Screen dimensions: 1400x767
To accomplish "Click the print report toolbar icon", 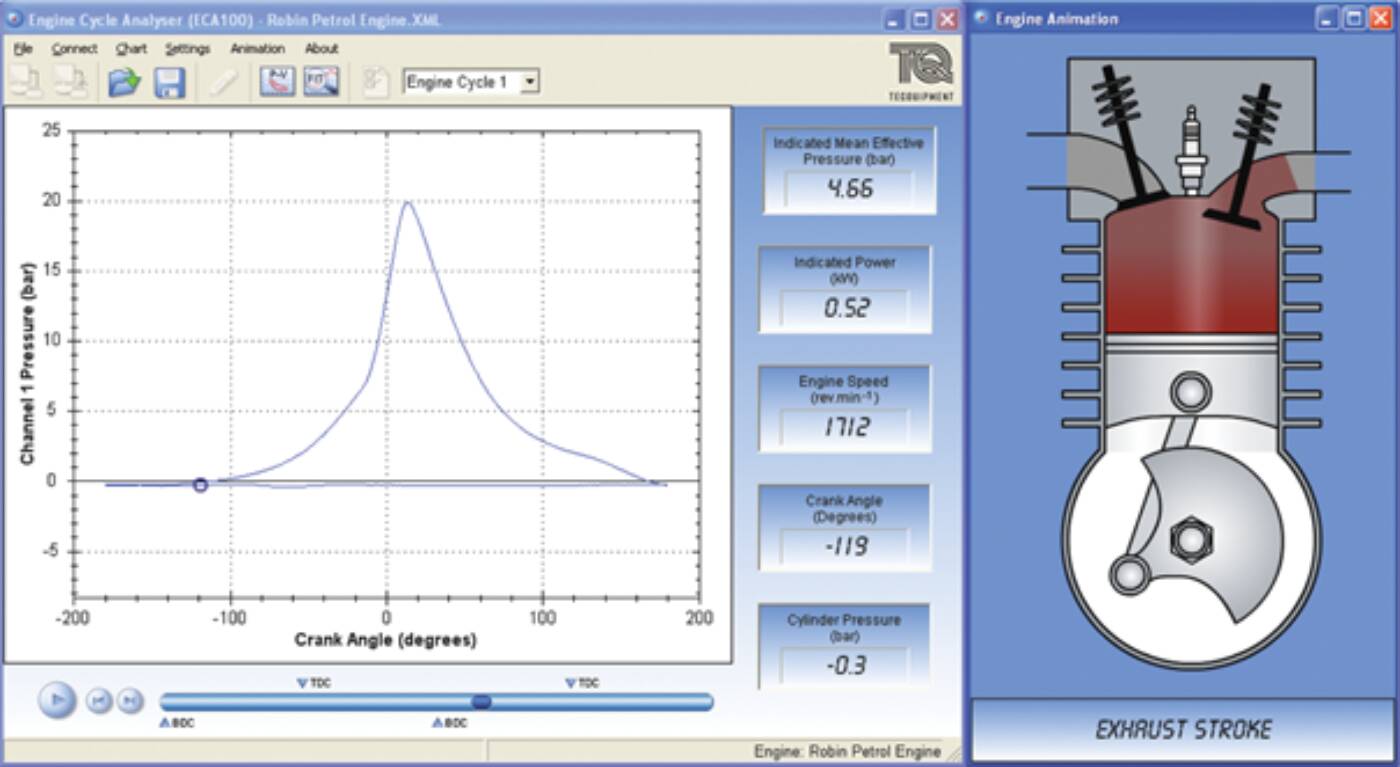I will (x=376, y=82).
